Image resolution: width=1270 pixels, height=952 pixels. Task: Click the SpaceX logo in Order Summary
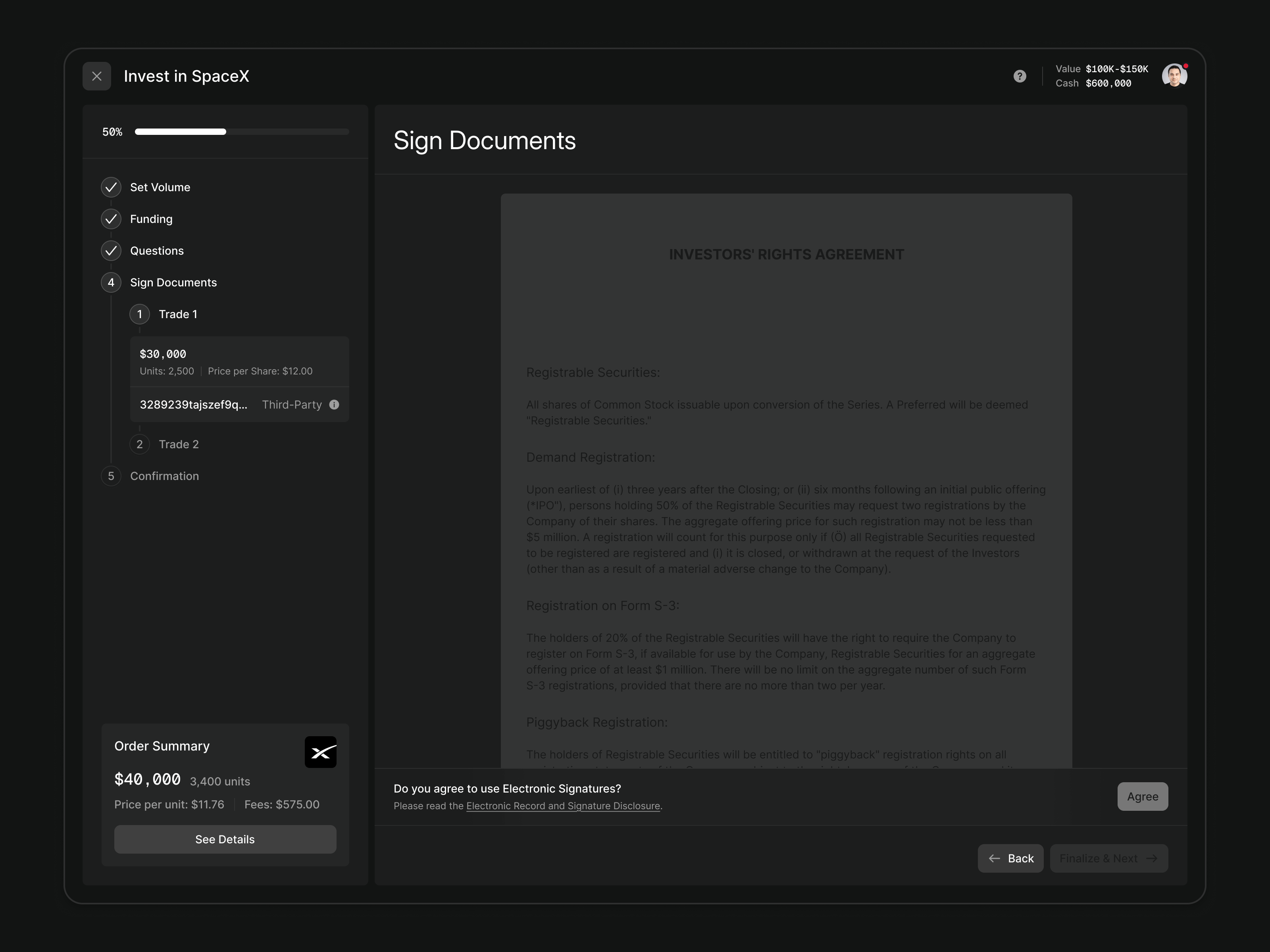click(320, 752)
